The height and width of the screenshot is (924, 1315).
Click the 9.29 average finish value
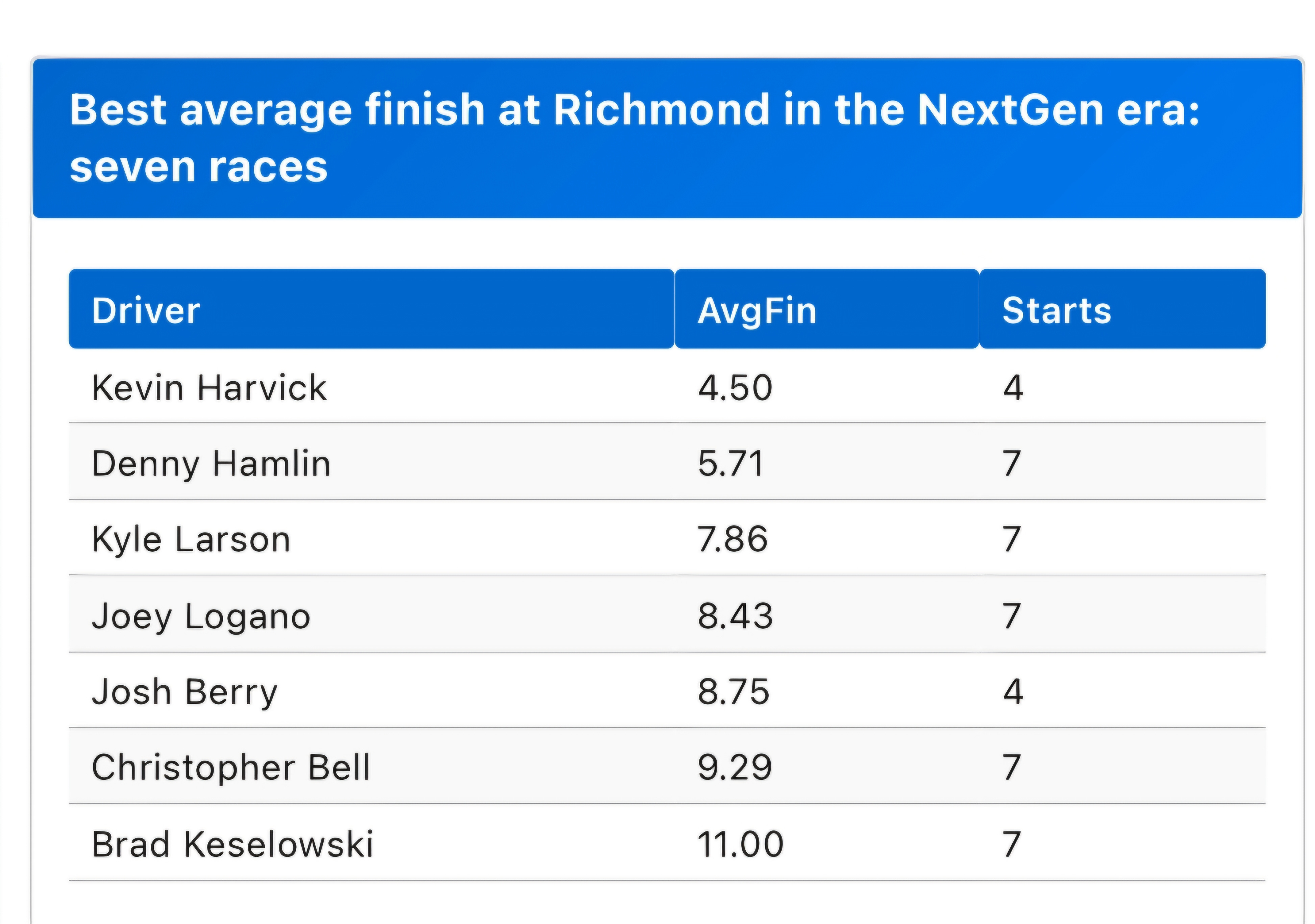pyautogui.click(x=735, y=767)
